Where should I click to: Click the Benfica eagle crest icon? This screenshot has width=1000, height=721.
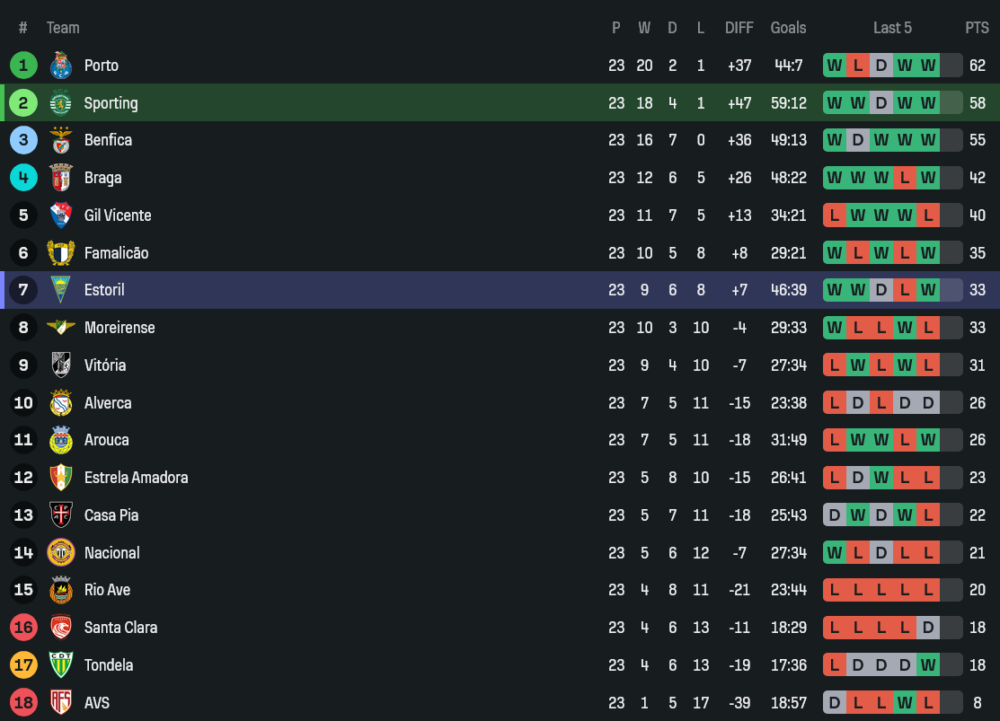[61, 140]
